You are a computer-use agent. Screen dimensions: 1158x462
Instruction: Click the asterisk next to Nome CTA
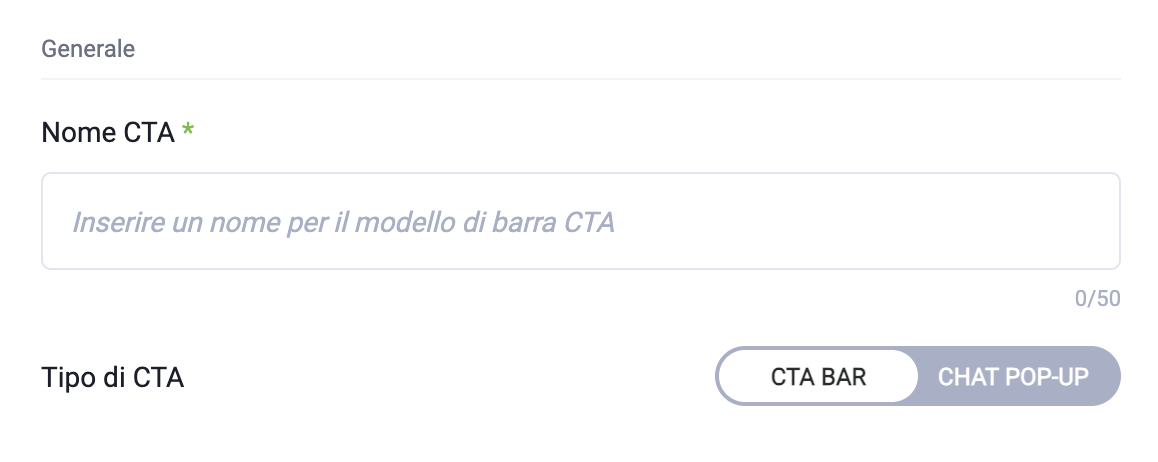(187, 131)
